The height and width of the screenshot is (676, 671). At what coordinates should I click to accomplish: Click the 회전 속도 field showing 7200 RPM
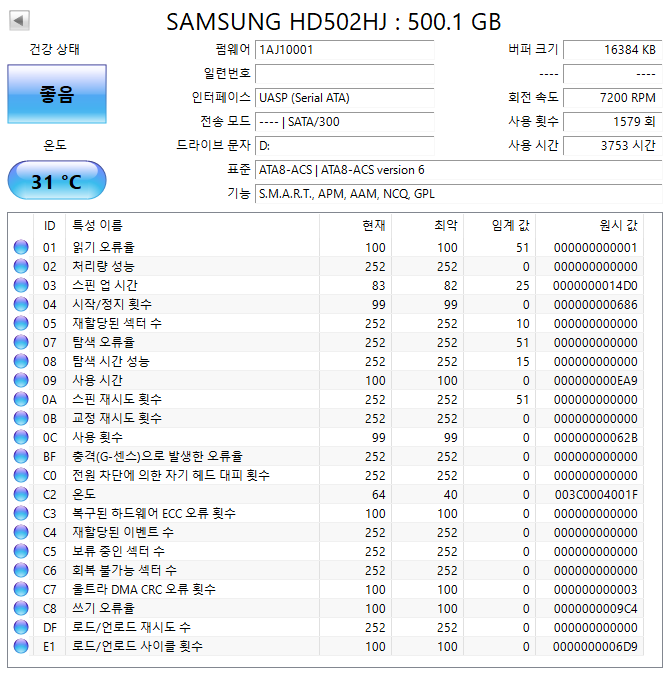610,98
